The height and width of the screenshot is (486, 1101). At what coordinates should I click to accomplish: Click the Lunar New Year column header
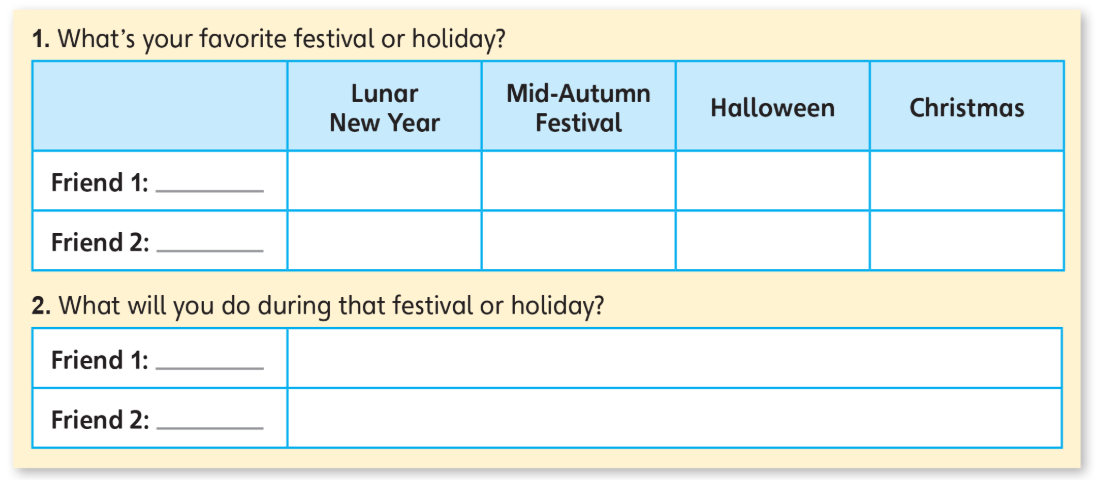tap(384, 106)
